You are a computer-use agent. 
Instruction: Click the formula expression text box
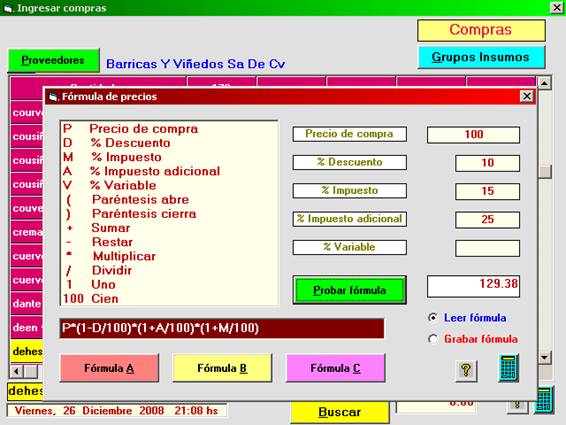(x=222, y=328)
